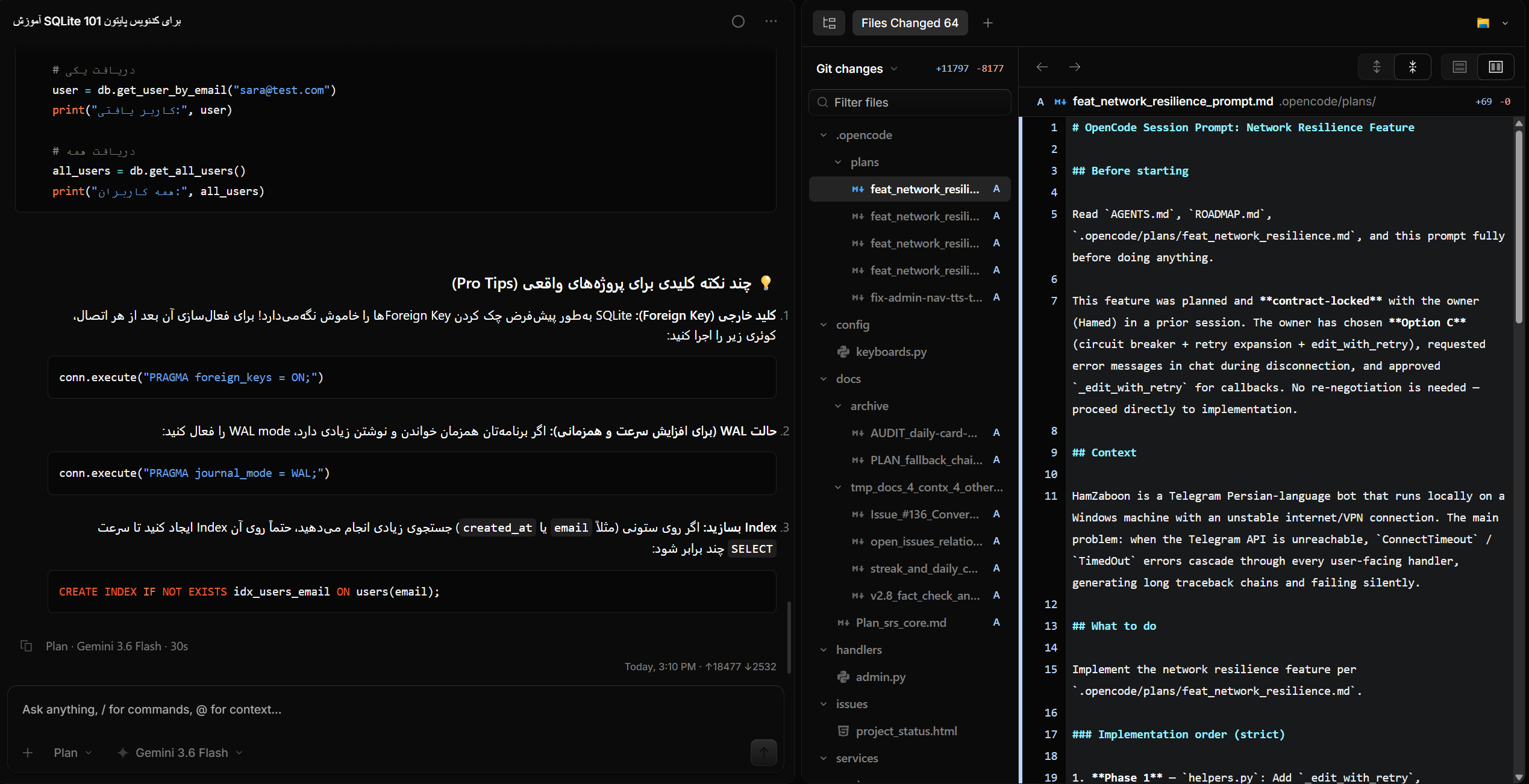Click the PRAGMA foreign_keys code block
The width and height of the screenshot is (1529, 784).
pyautogui.click(x=412, y=378)
